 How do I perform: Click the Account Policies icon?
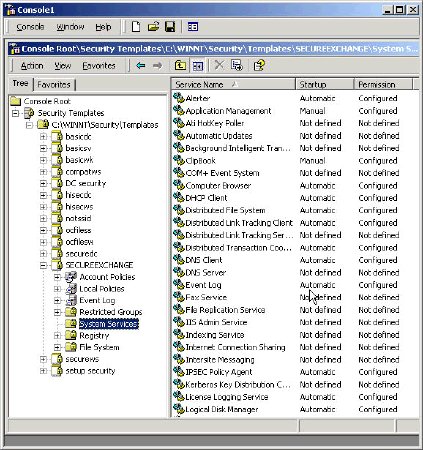(71, 277)
